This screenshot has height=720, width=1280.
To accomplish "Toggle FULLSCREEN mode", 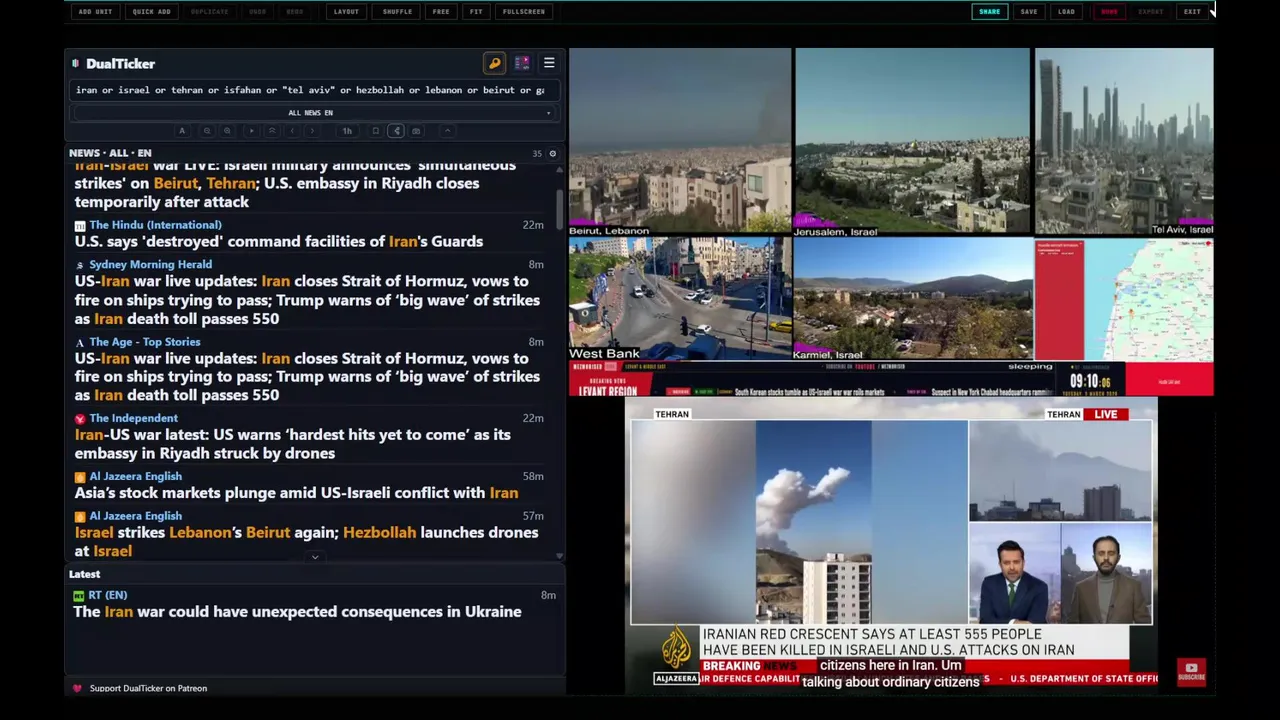I will (x=524, y=12).
